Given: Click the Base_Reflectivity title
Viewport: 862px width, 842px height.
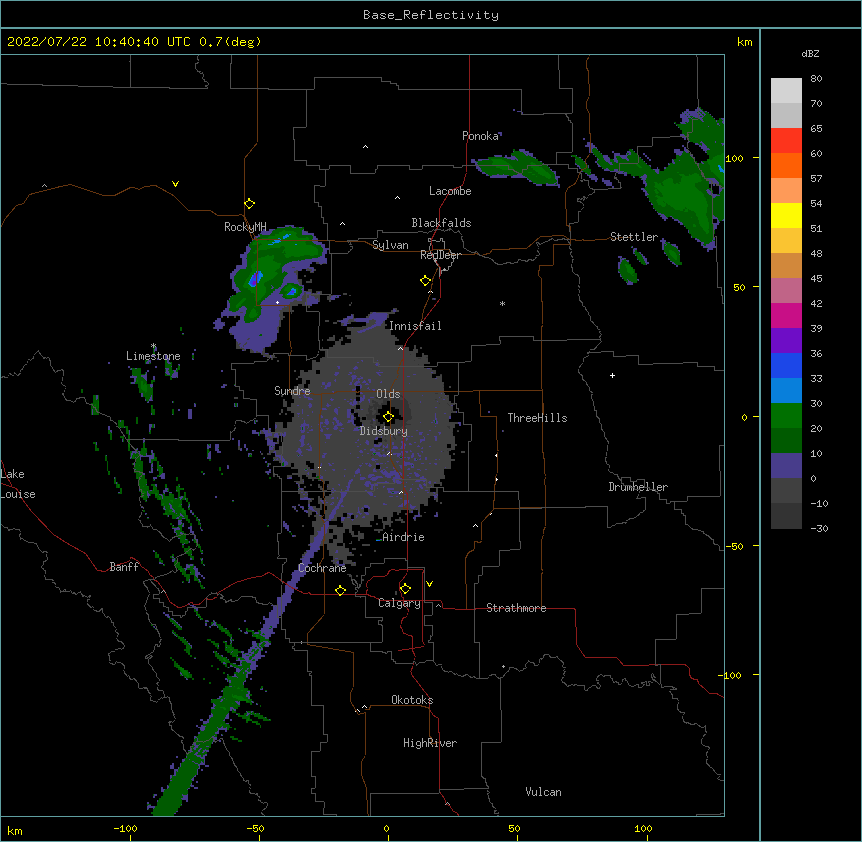Looking at the screenshot, I should point(431,15).
